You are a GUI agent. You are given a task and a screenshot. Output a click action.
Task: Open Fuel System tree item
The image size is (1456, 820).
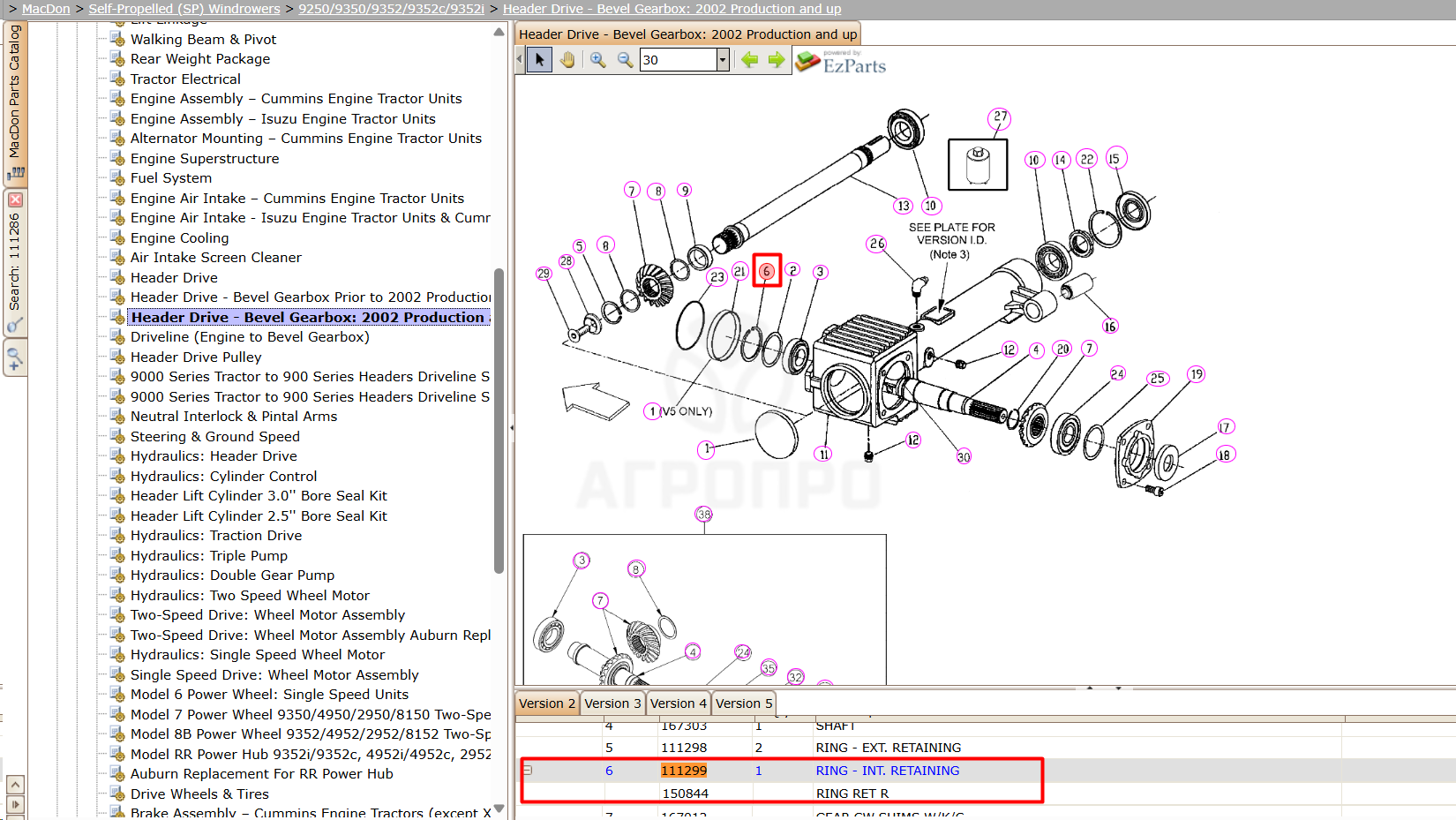(171, 178)
